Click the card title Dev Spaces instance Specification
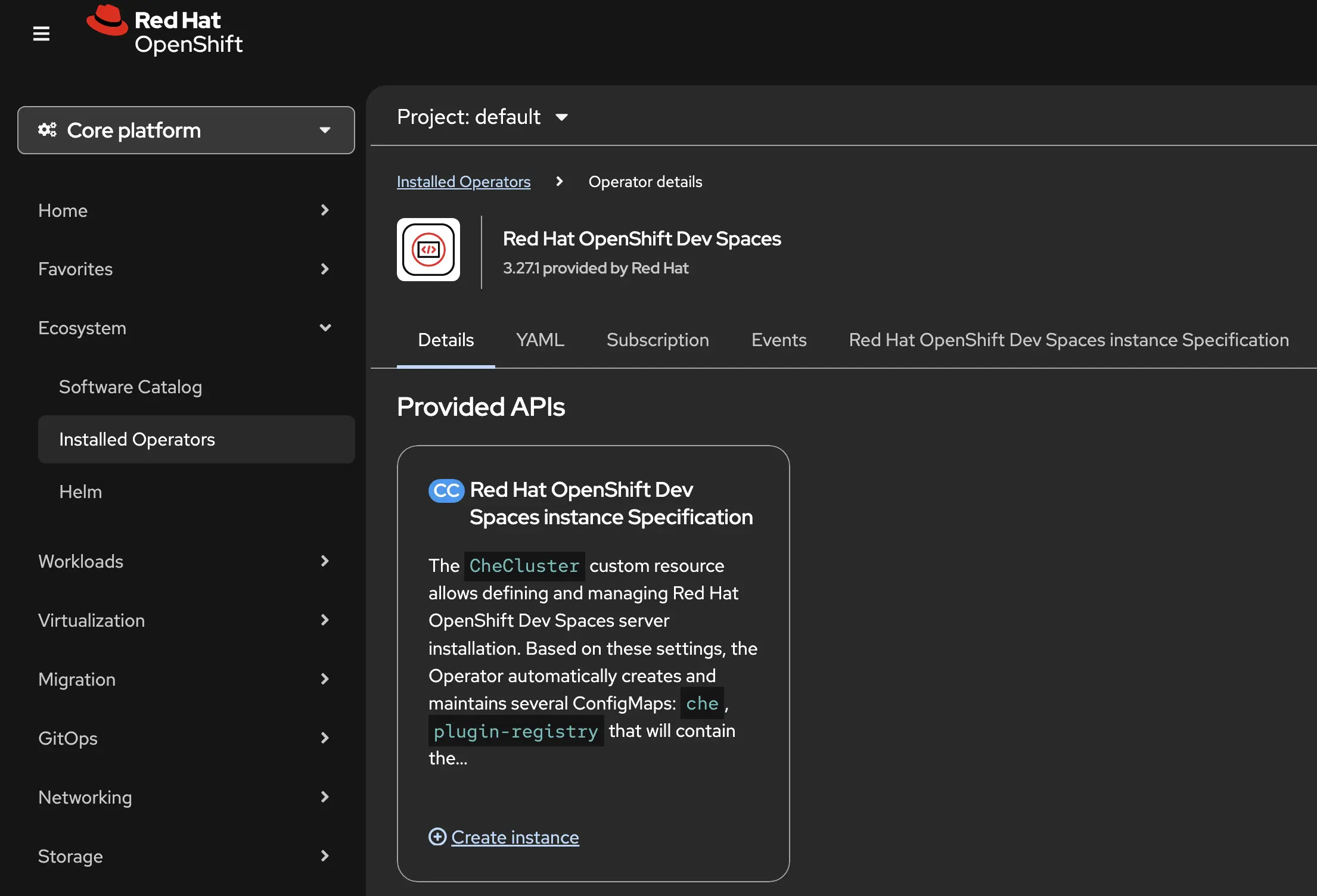This screenshot has width=1317, height=896. [611, 503]
